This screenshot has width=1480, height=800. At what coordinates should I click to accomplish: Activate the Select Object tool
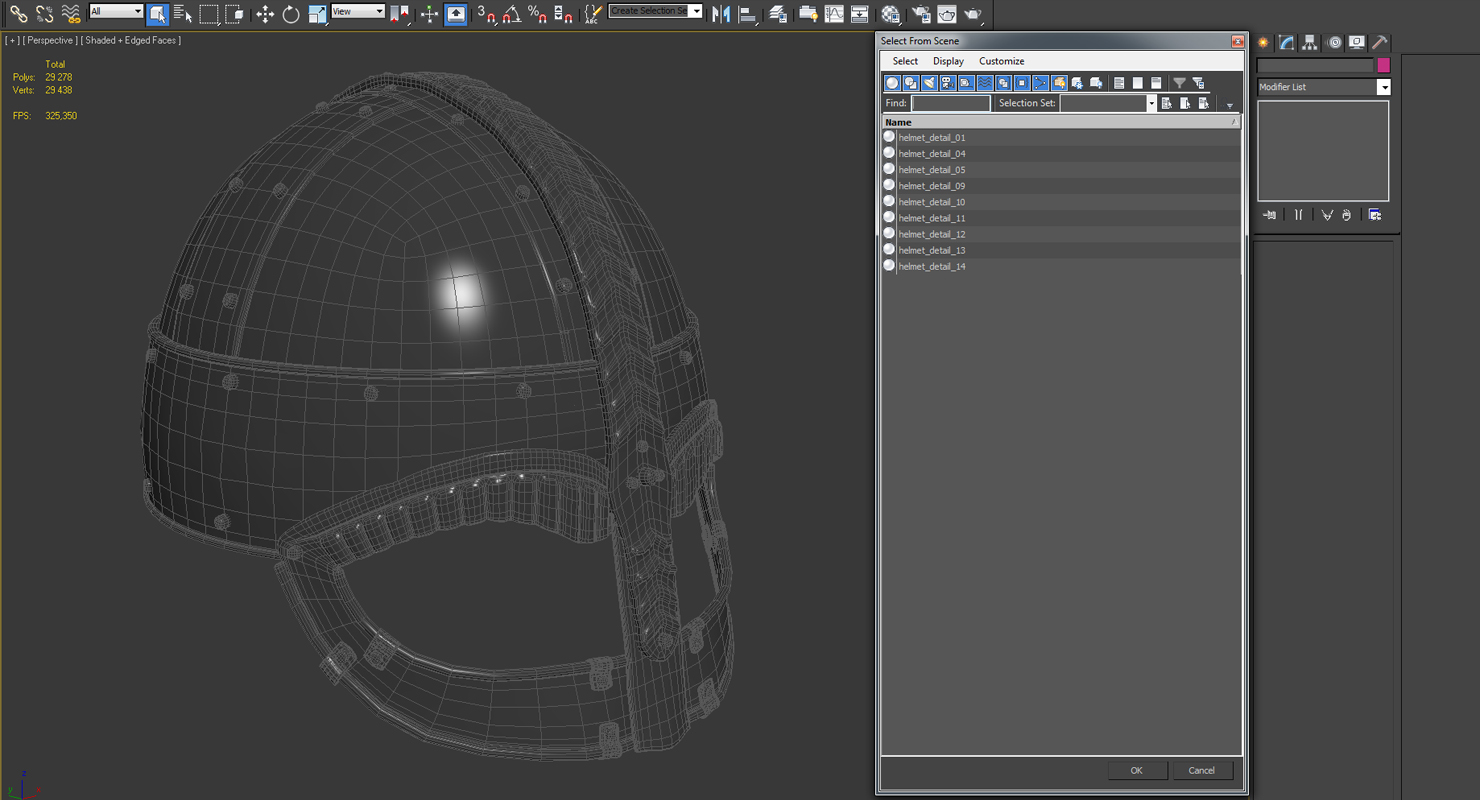click(157, 14)
